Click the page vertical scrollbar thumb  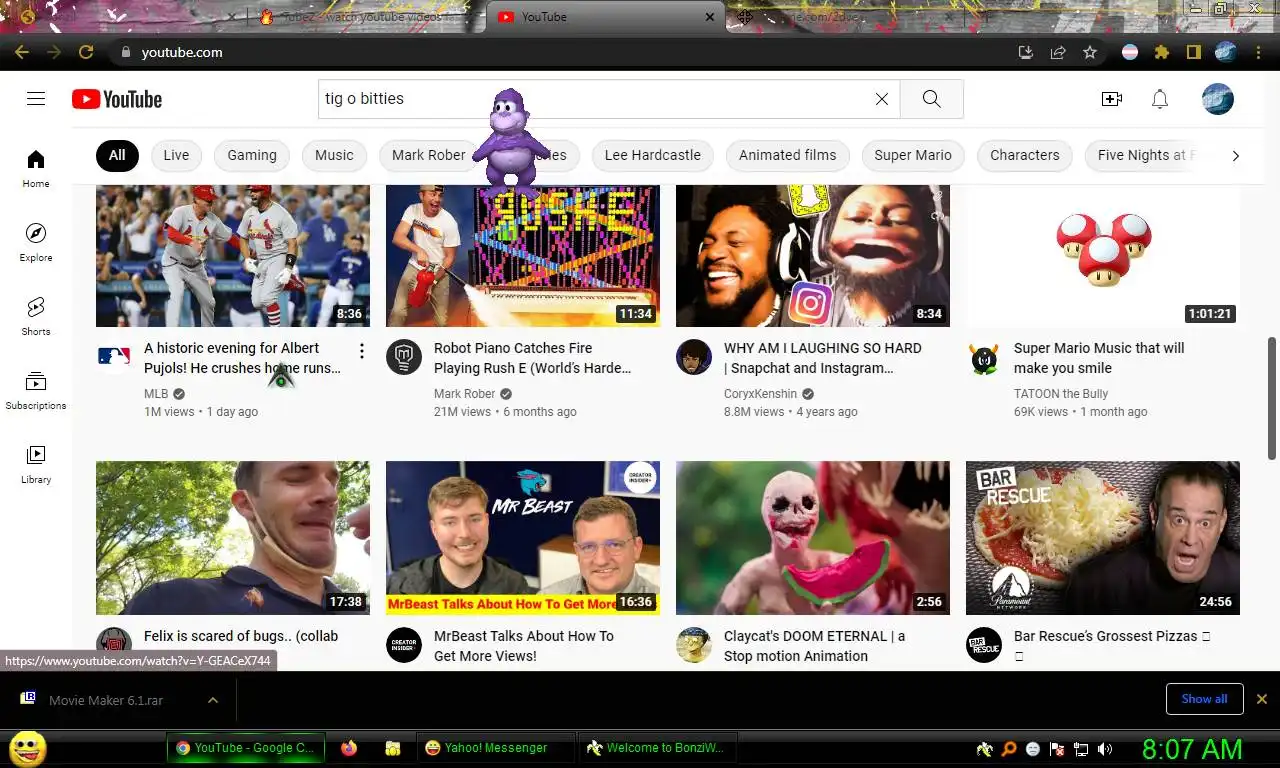1272,398
